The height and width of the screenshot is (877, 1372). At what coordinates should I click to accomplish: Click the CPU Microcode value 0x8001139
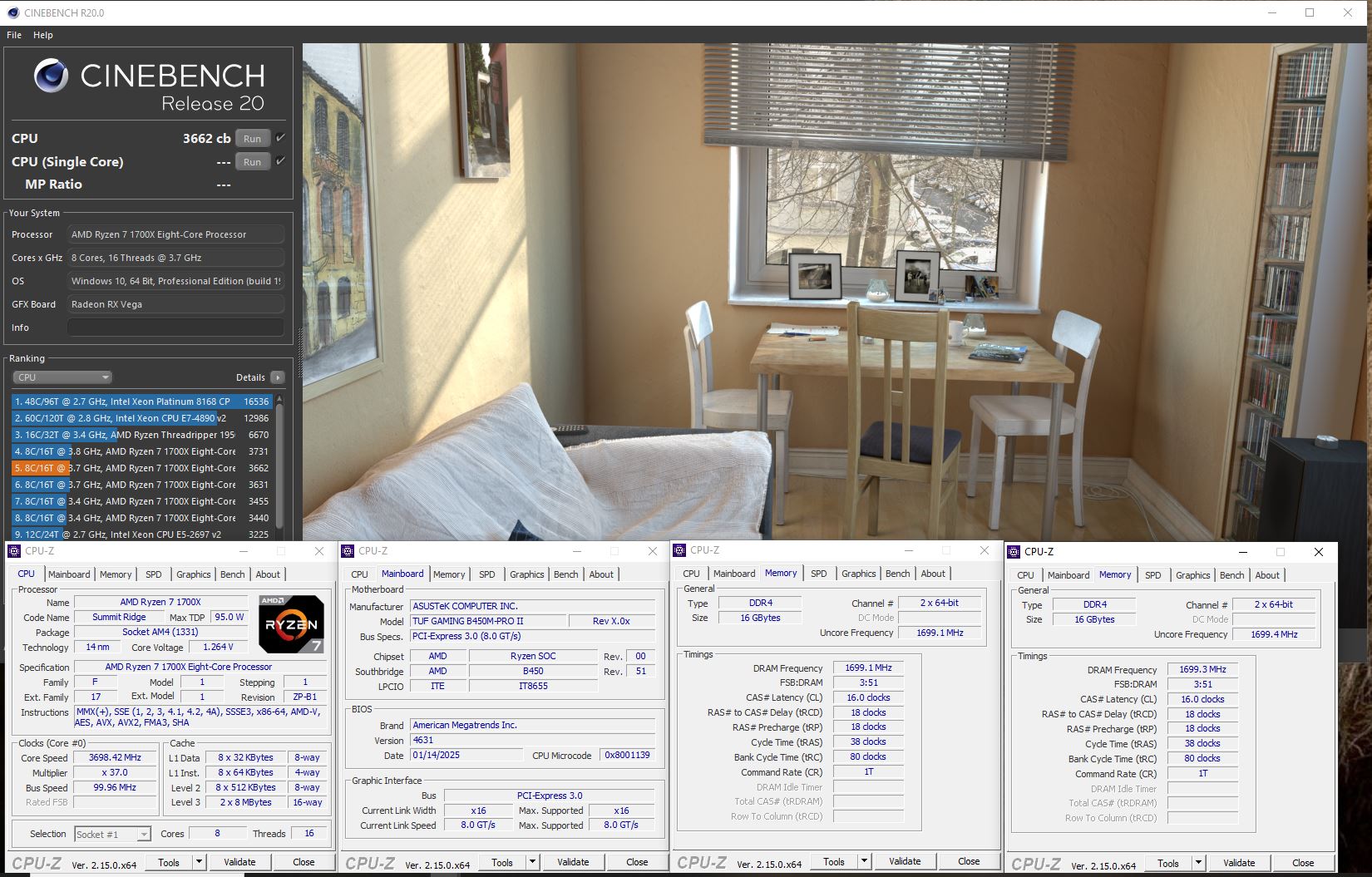click(627, 755)
